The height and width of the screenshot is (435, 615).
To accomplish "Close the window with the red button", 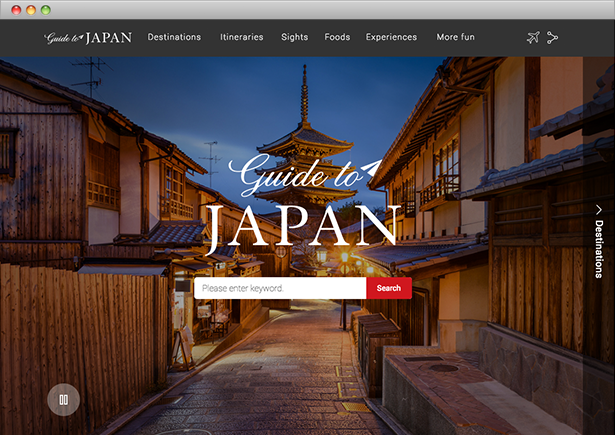I will point(16,10).
